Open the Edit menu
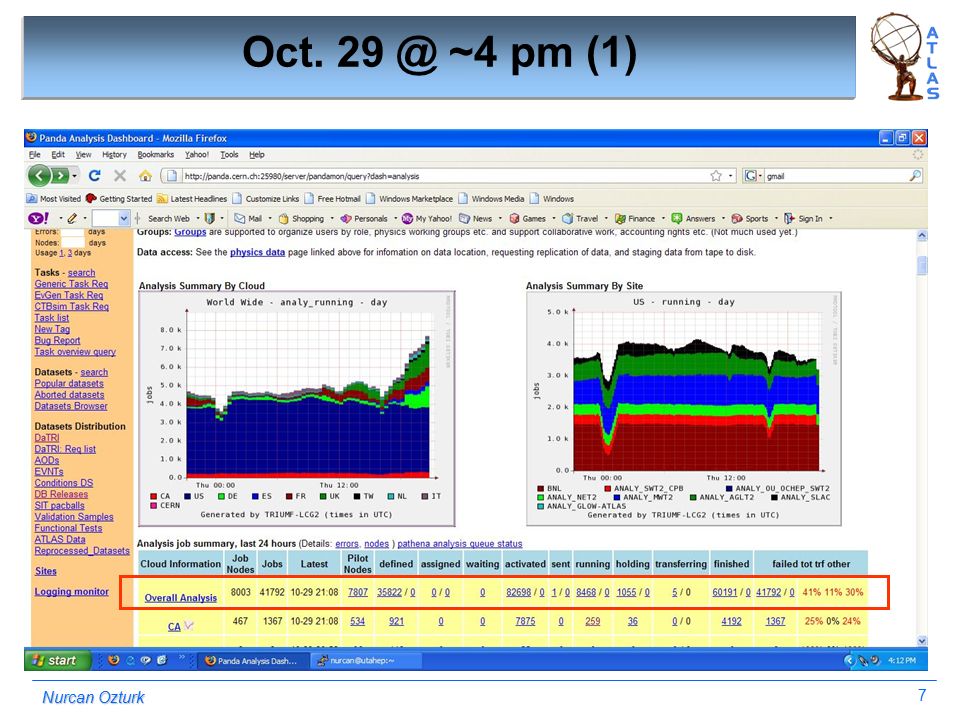This screenshot has width=960, height=720. (58, 155)
